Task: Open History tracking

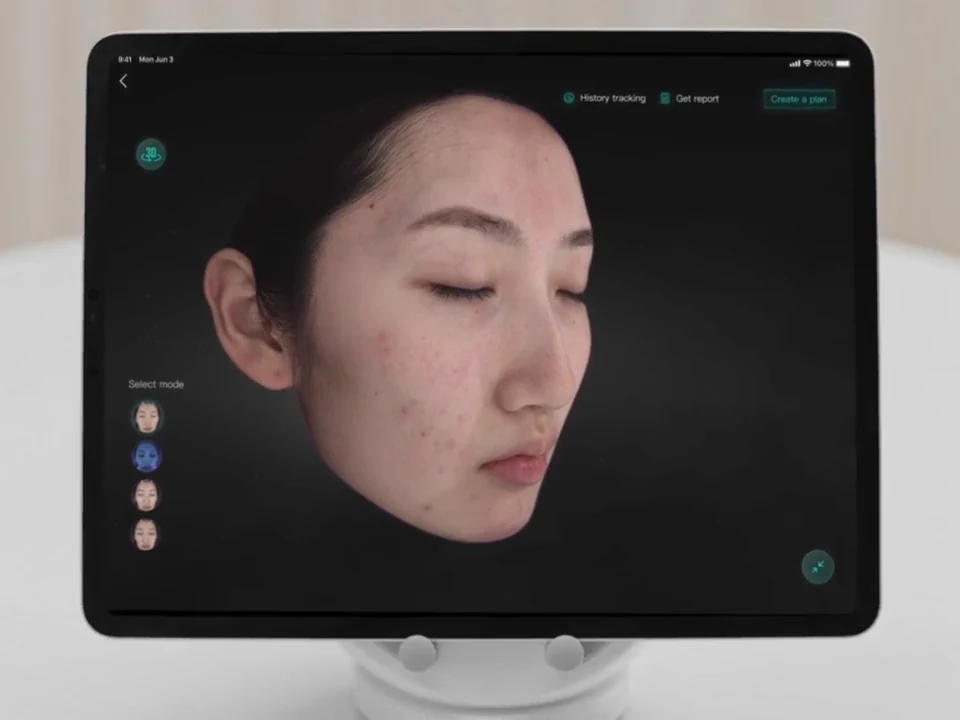Action: [x=604, y=98]
